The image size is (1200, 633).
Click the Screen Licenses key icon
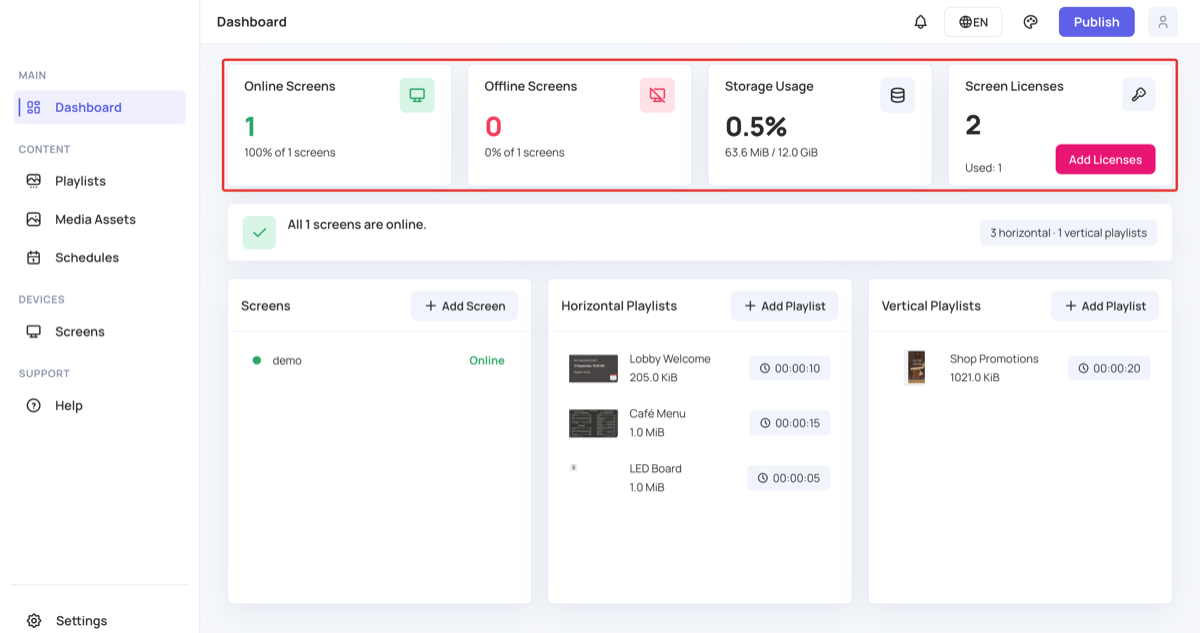click(x=1138, y=94)
